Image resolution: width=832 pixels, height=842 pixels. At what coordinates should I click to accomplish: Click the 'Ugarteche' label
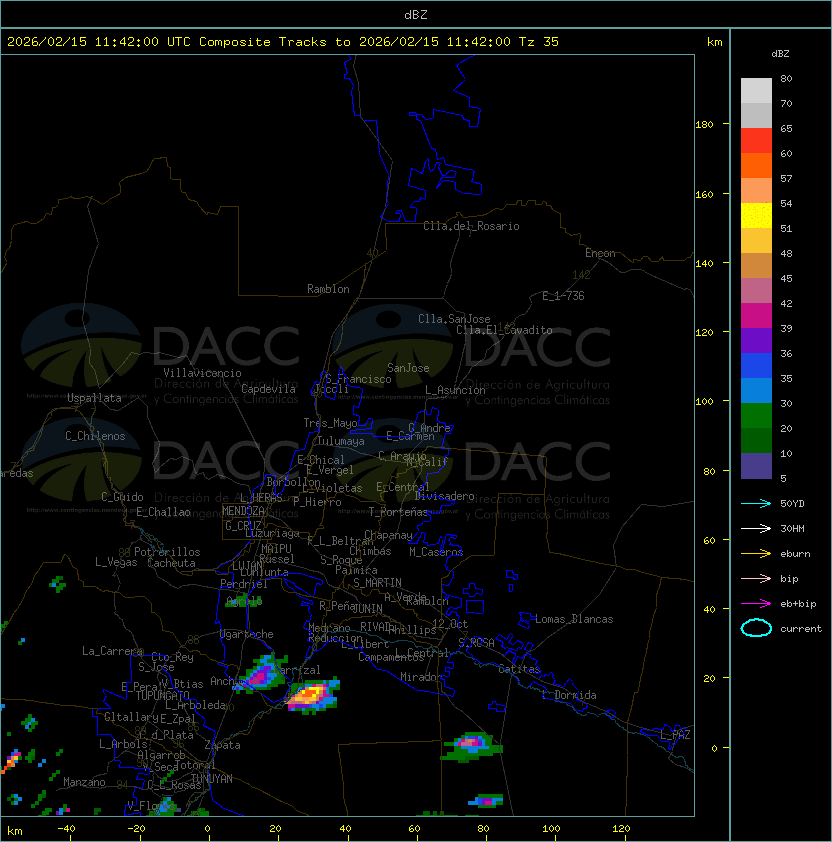(x=247, y=634)
